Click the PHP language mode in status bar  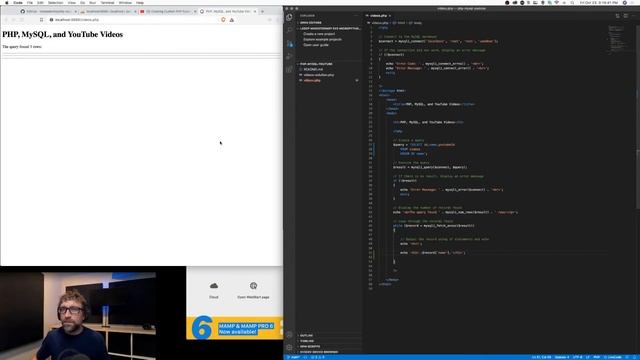point(597,357)
